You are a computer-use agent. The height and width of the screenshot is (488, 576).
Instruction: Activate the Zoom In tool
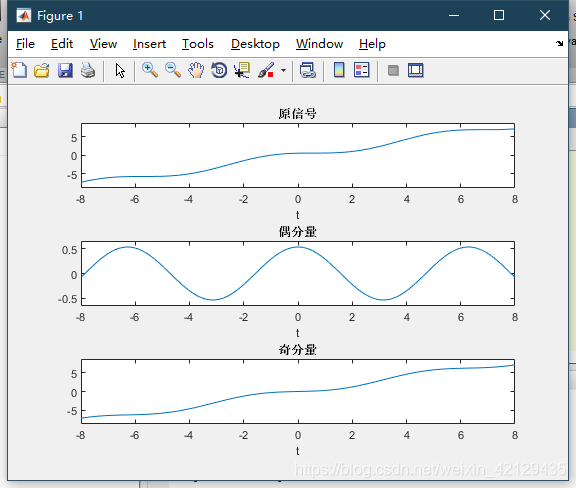pos(150,70)
